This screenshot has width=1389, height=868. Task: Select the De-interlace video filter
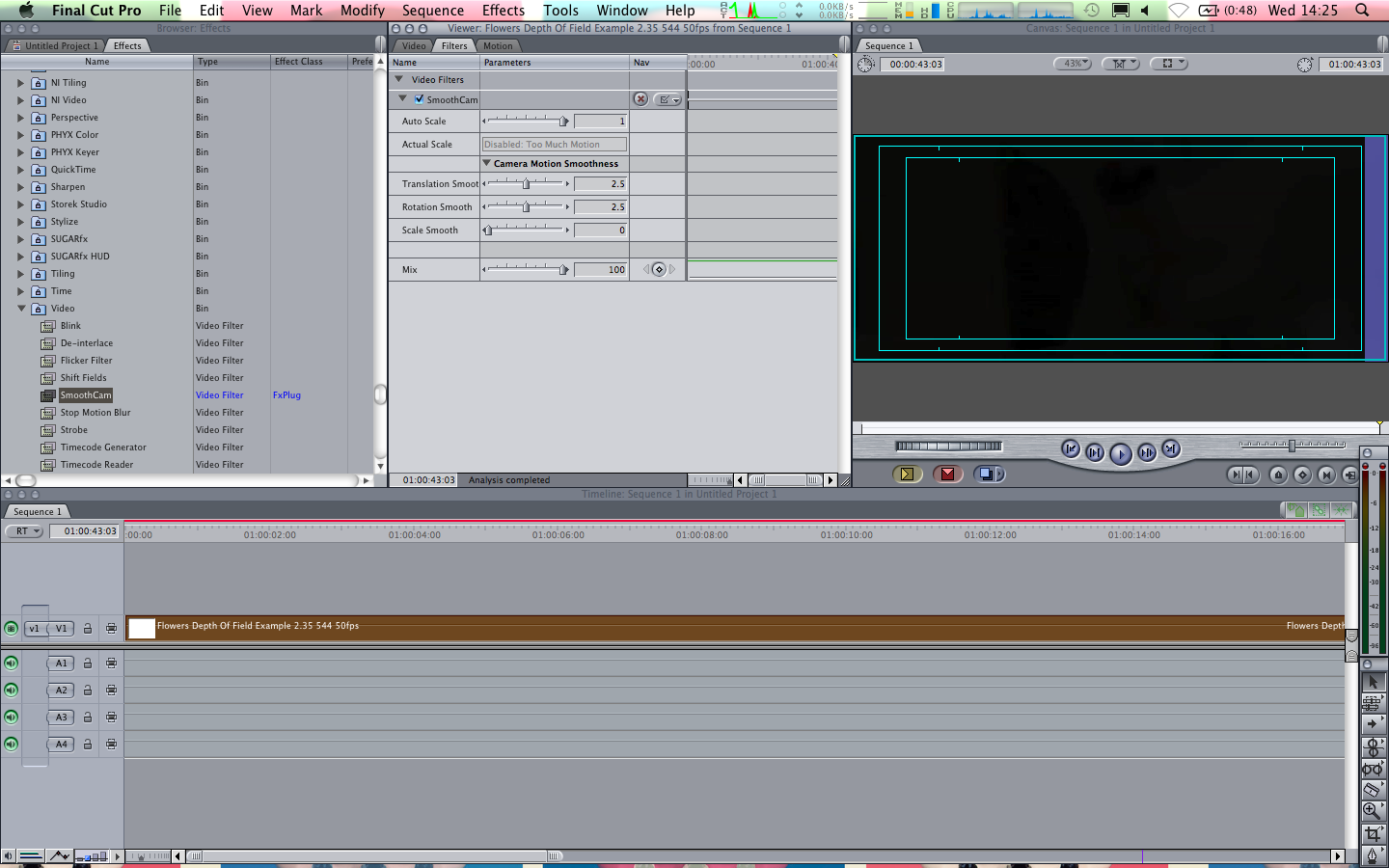[x=87, y=343]
